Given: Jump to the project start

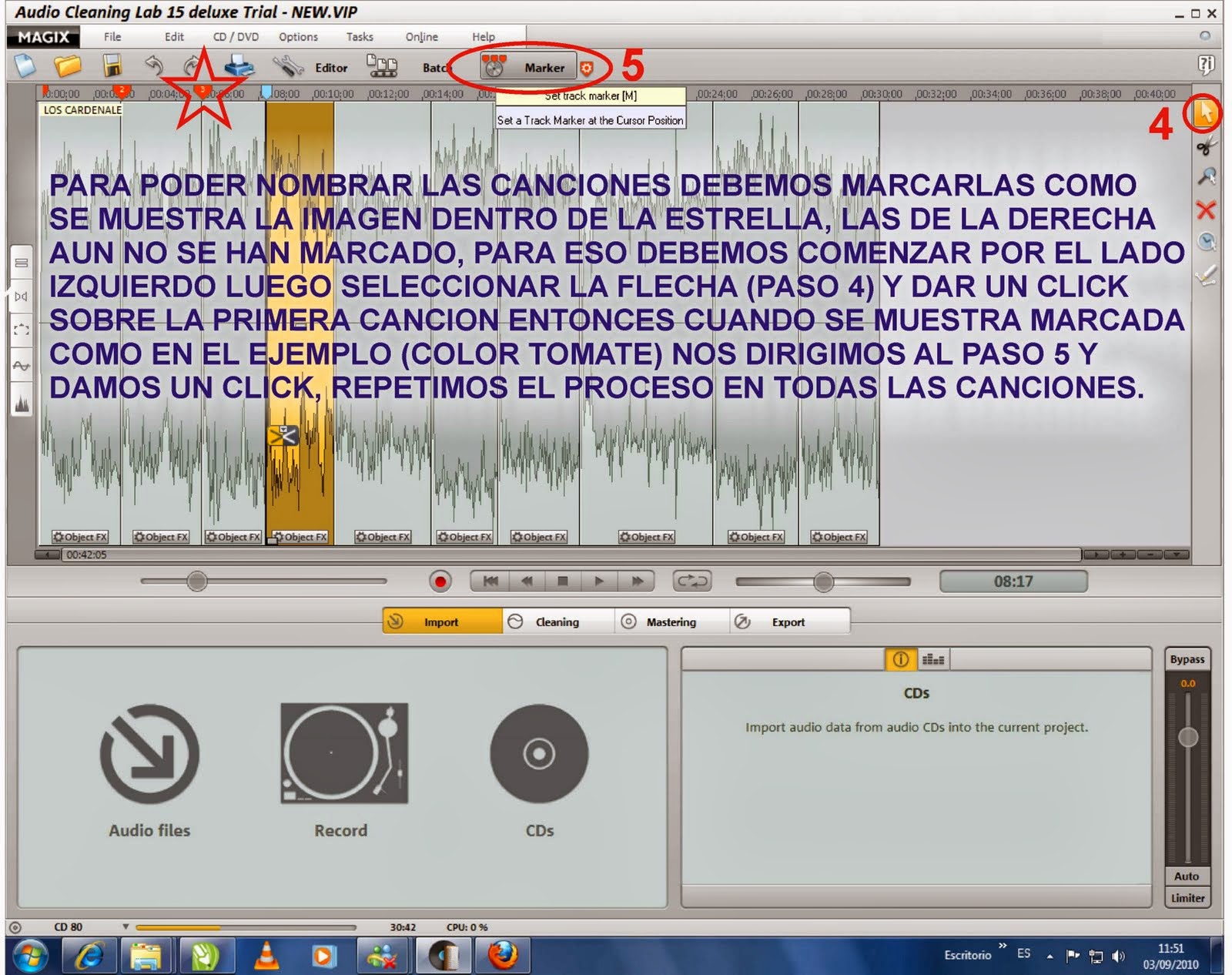Looking at the screenshot, I should pos(490,581).
